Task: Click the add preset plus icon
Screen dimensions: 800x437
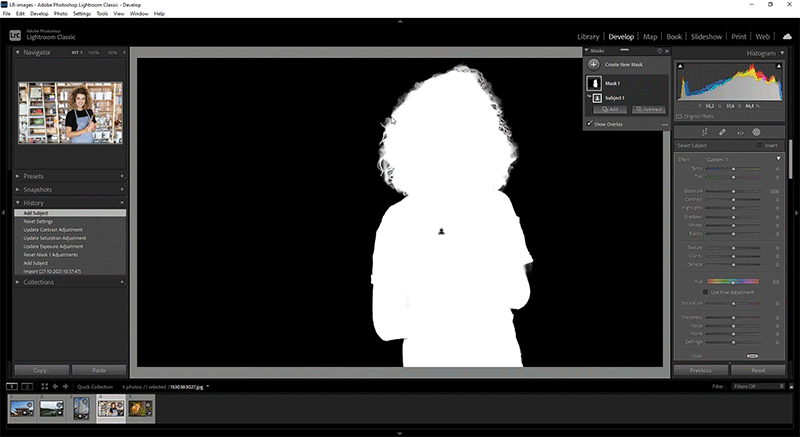Action: pos(122,176)
